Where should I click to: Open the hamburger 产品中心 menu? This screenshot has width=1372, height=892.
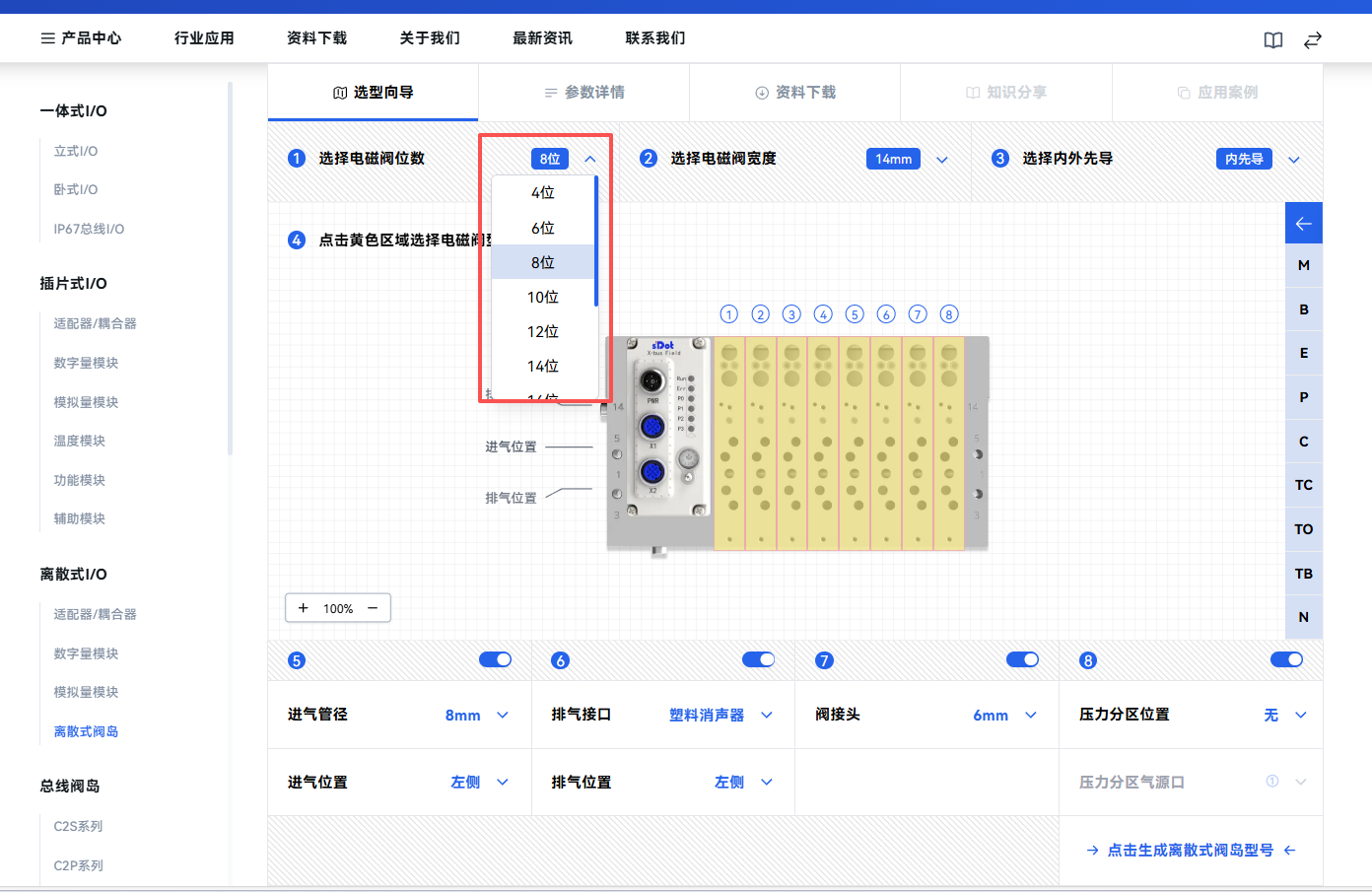click(81, 38)
